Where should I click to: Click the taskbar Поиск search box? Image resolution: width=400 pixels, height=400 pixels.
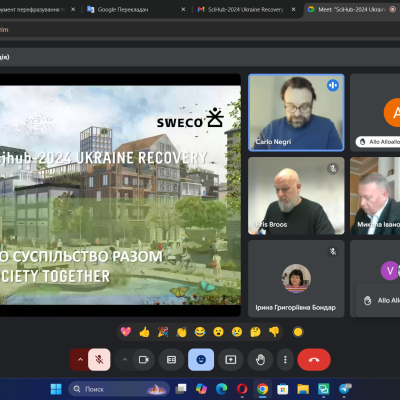(119, 389)
